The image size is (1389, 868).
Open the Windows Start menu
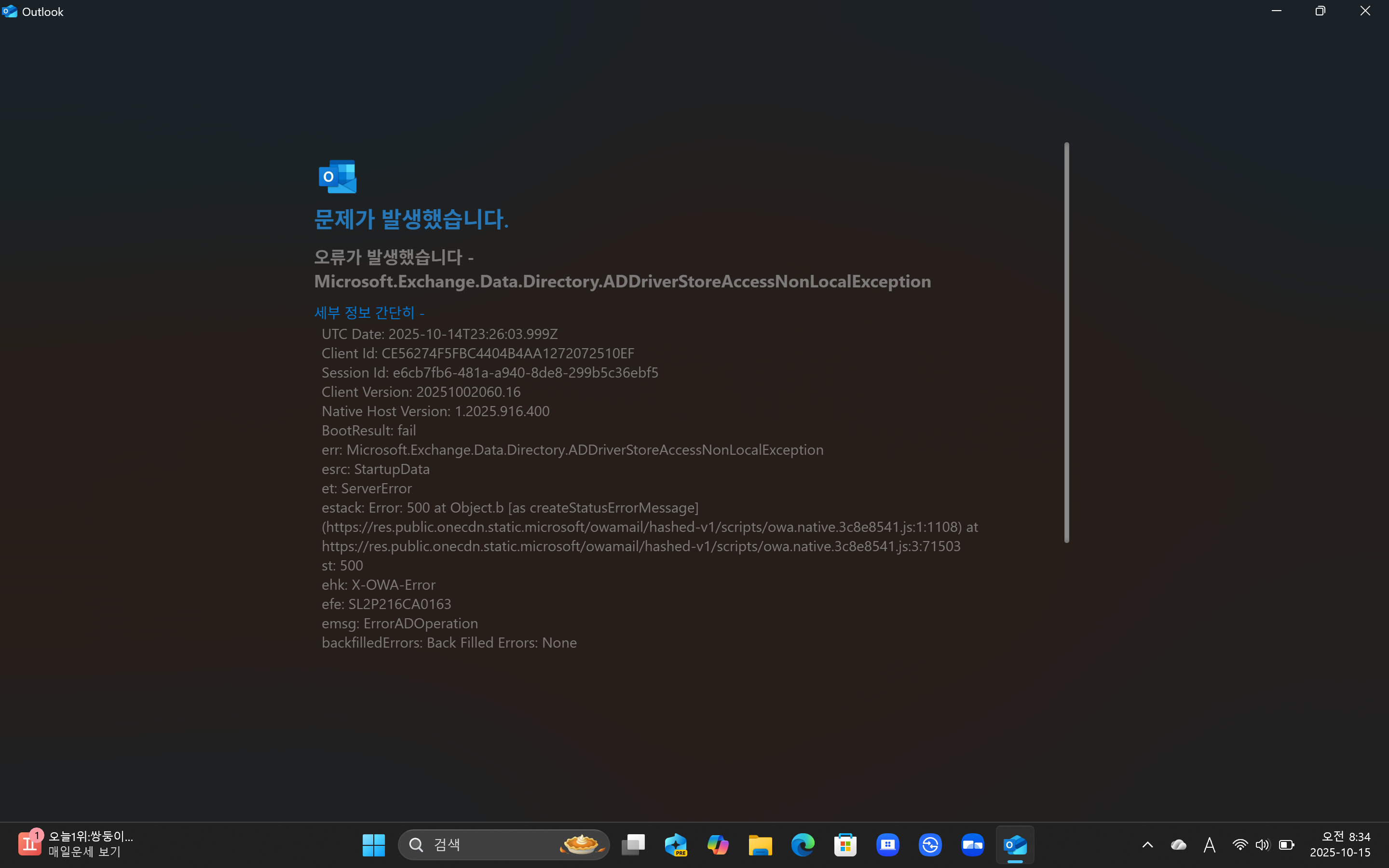click(374, 844)
